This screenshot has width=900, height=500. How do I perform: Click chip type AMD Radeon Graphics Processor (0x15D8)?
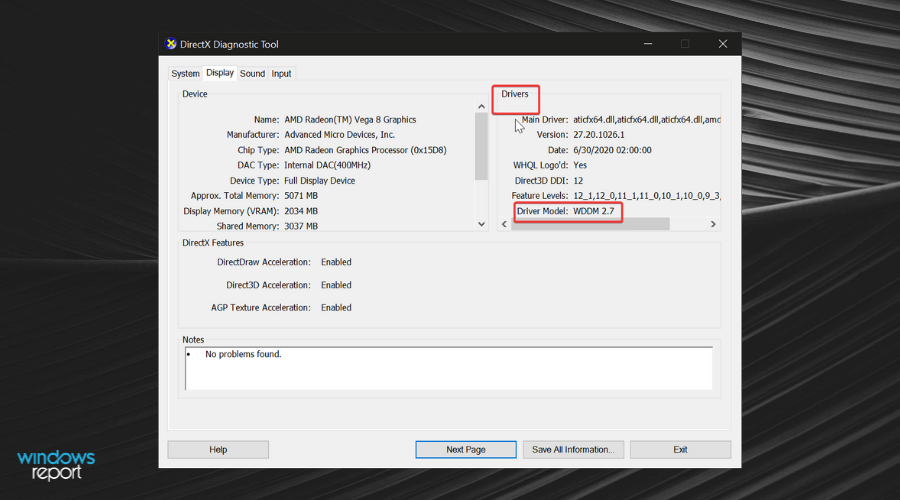point(365,150)
